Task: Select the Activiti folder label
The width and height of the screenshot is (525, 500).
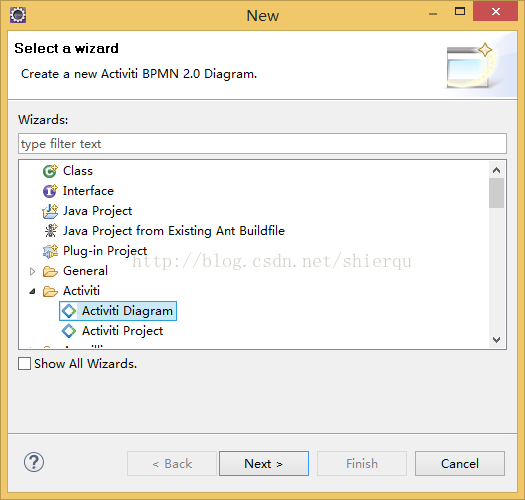Action: tap(81, 291)
